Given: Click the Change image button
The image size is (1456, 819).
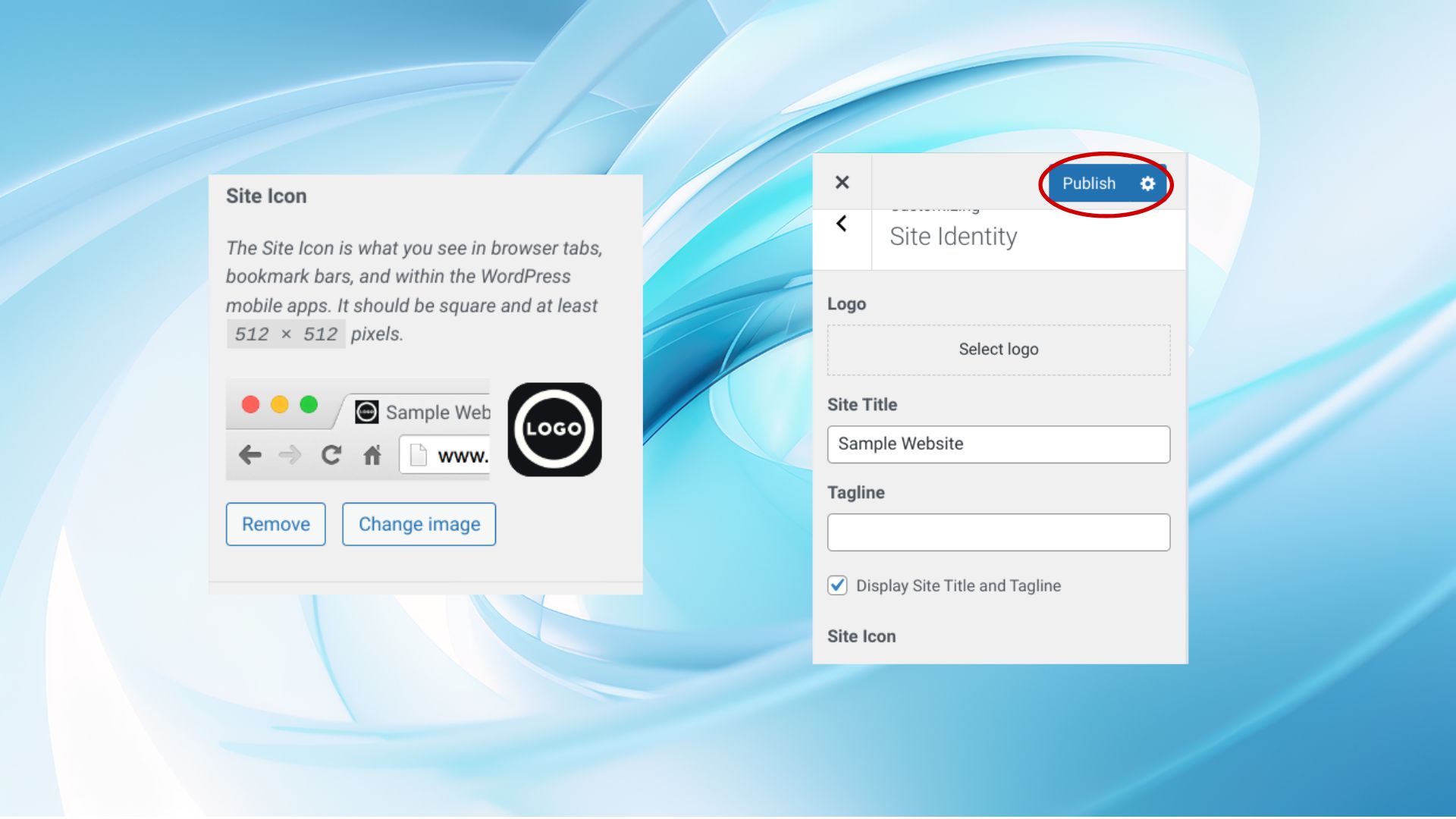Looking at the screenshot, I should pyautogui.click(x=419, y=524).
